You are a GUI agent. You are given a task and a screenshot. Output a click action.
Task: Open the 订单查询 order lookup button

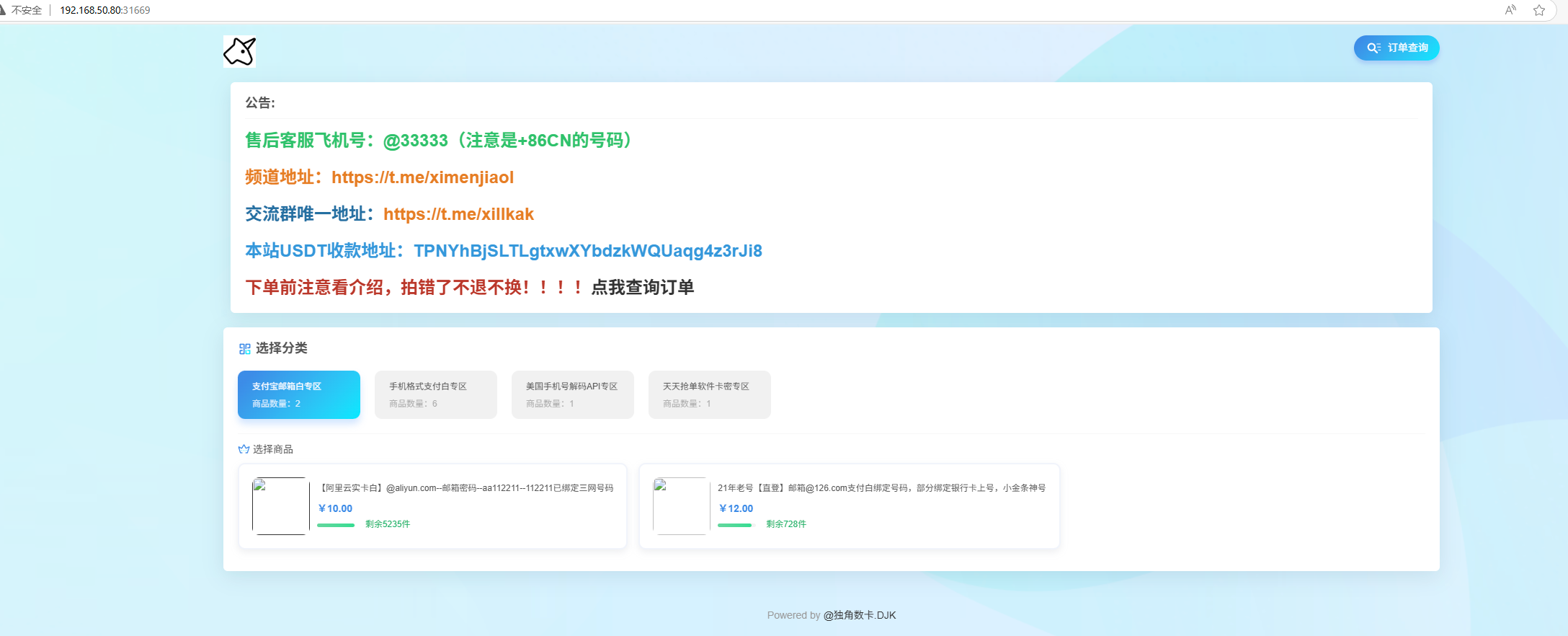point(1396,48)
